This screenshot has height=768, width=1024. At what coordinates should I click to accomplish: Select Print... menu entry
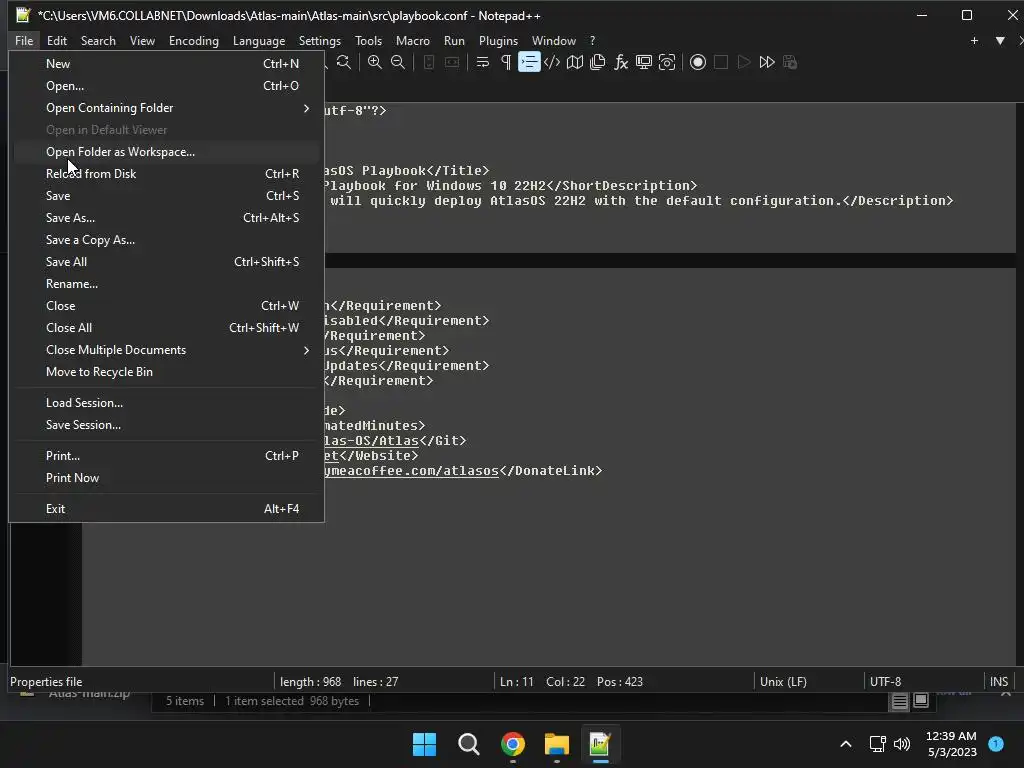(167, 456)
